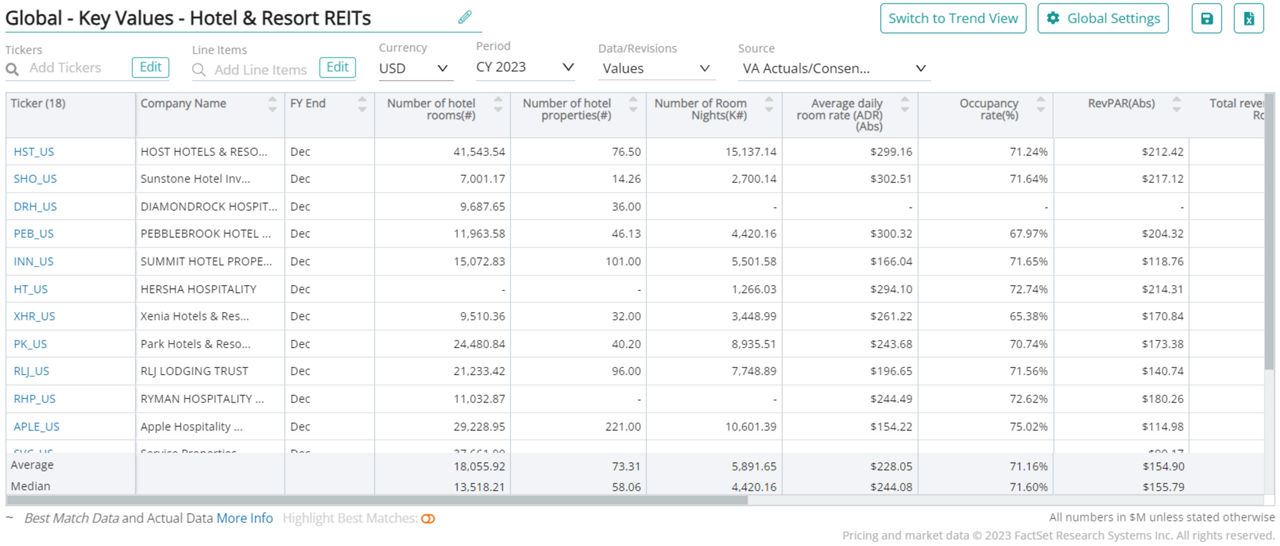Open the Period CY 2023 dropdown
The image size is (1280, 546).
pyautogui.click(x=525, y=67)
